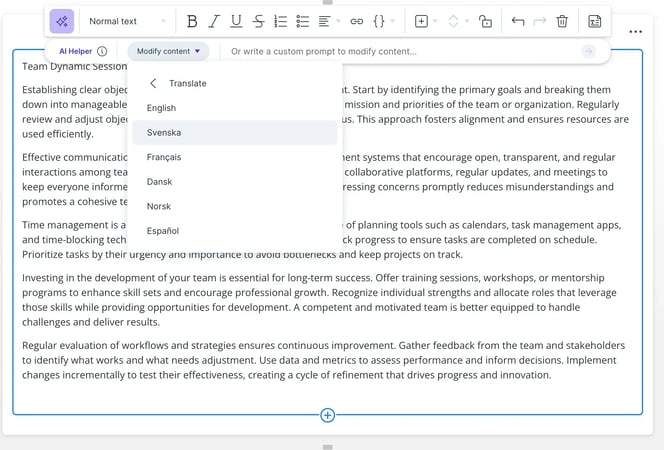664x450 pixels.
Task: Open the Modify content dropdown
Action: (168, 51)
